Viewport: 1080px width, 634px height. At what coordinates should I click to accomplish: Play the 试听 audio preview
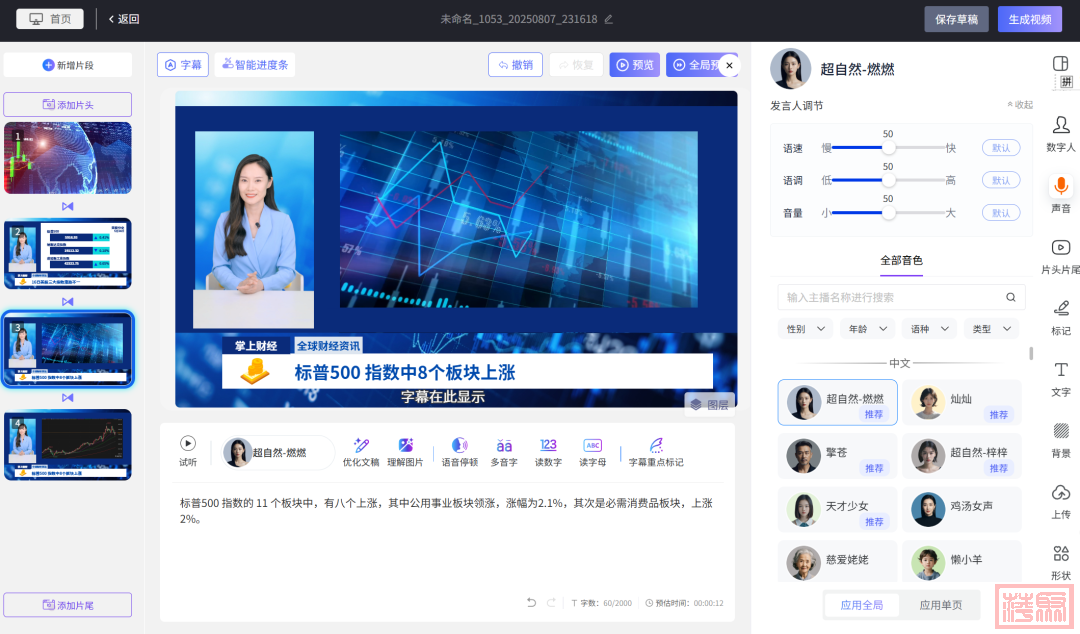188,444
